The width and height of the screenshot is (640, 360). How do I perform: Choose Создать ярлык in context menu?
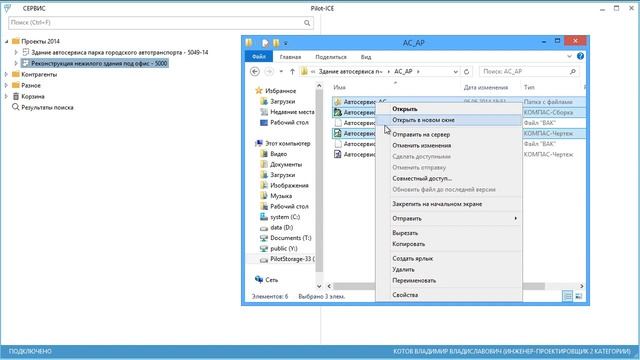[449, 258]
